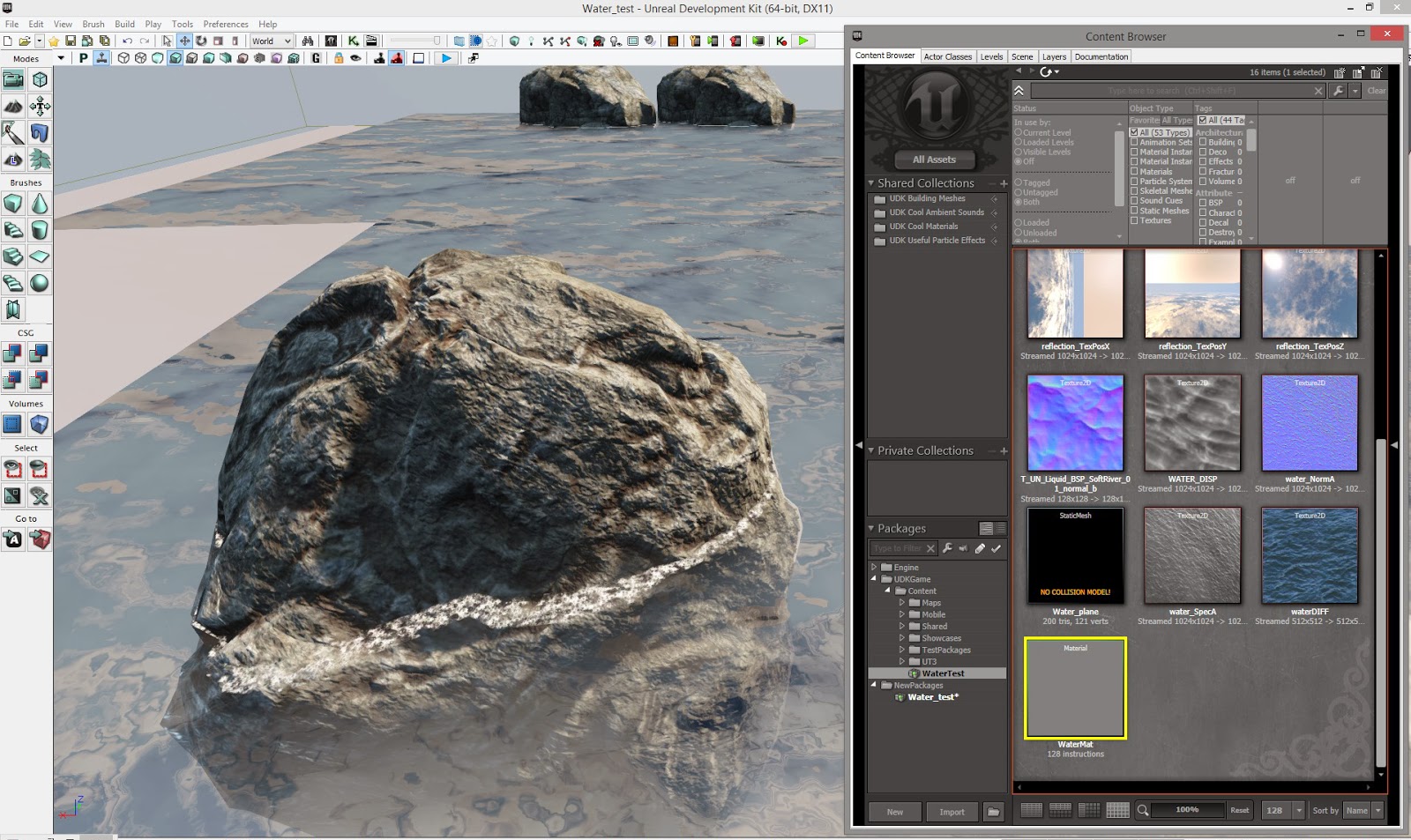
Task: Select the Untagged radio option
Action: (1019, 192)
